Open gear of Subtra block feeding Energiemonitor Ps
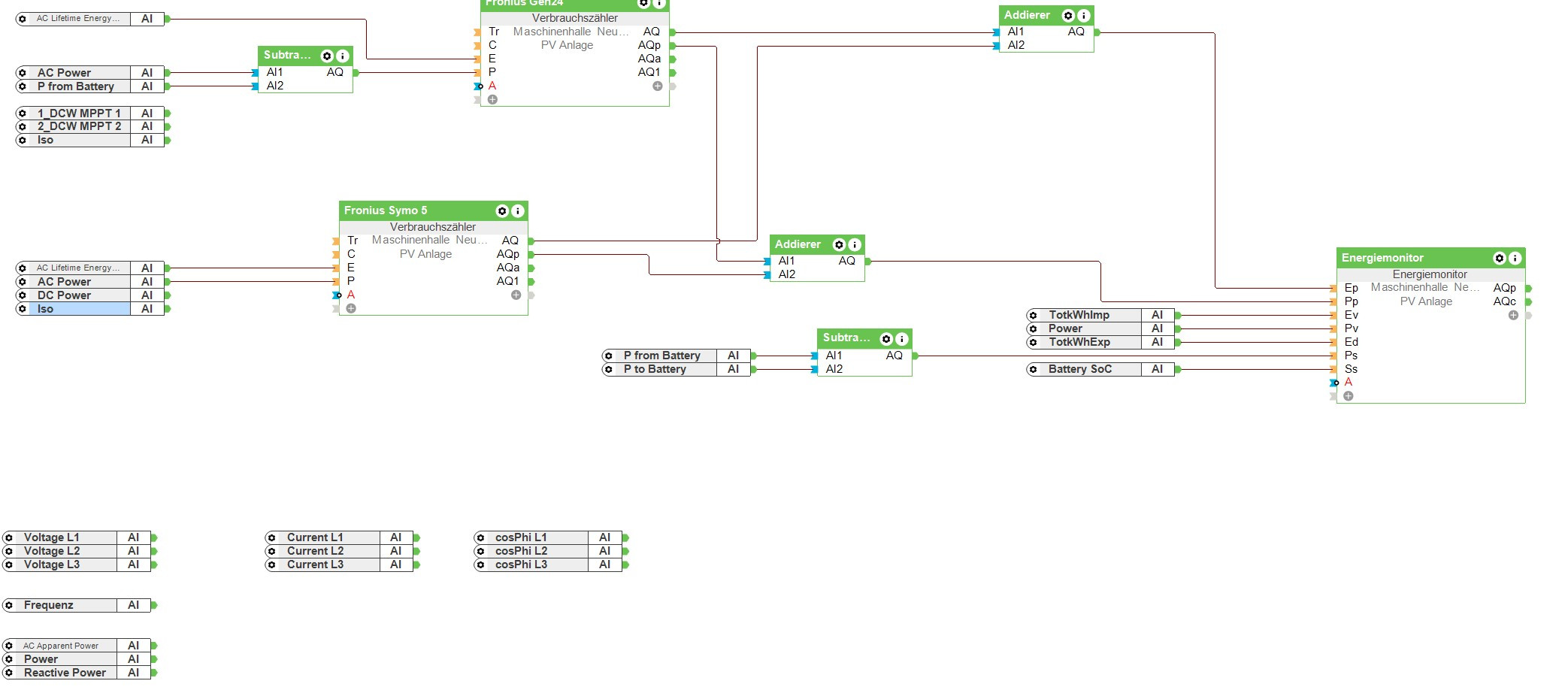1568x687 pixels. point(886,339)
